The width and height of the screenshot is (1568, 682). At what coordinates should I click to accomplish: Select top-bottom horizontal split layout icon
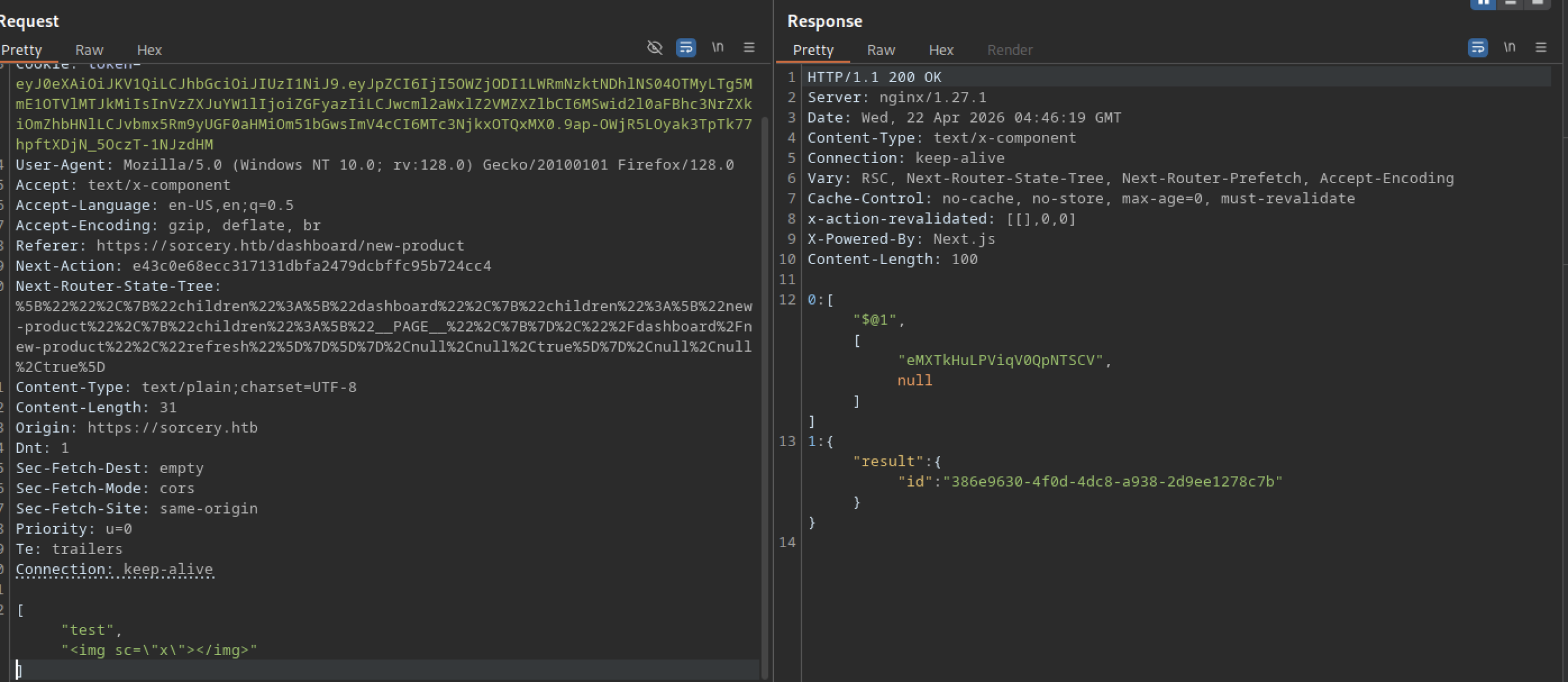pyautogui.click(x=1510, y=4)
